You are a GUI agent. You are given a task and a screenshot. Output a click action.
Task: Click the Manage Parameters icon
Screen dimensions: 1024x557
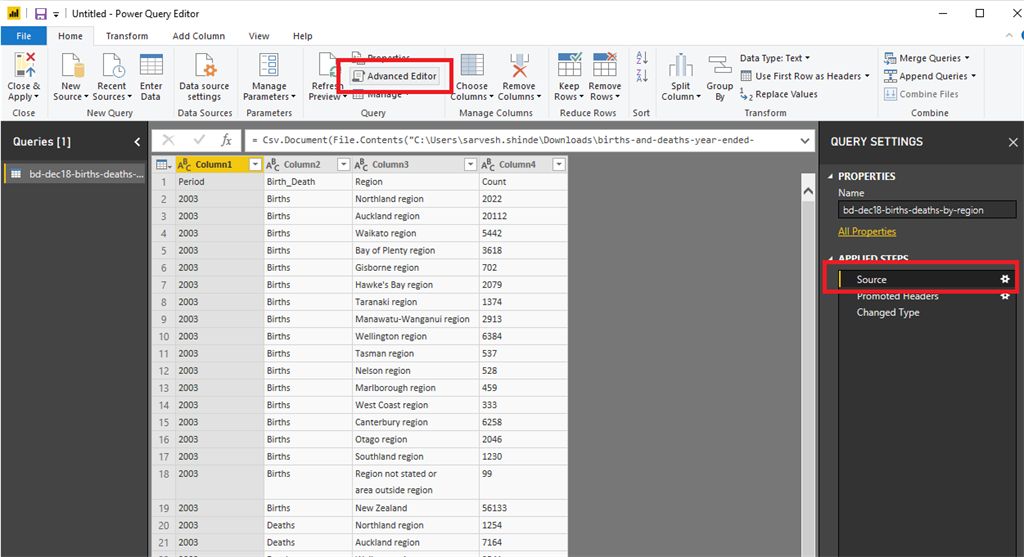point(269,66)
